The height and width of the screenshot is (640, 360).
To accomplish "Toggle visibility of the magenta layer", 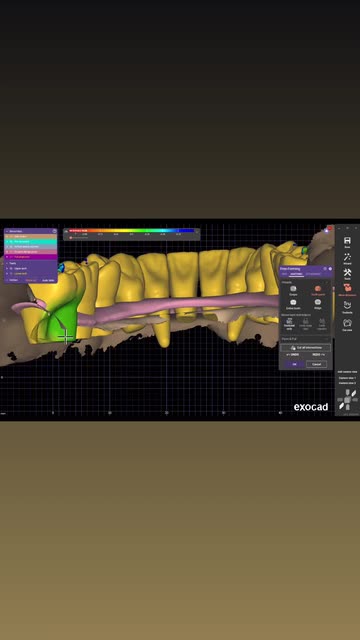I will pos(11,257).
